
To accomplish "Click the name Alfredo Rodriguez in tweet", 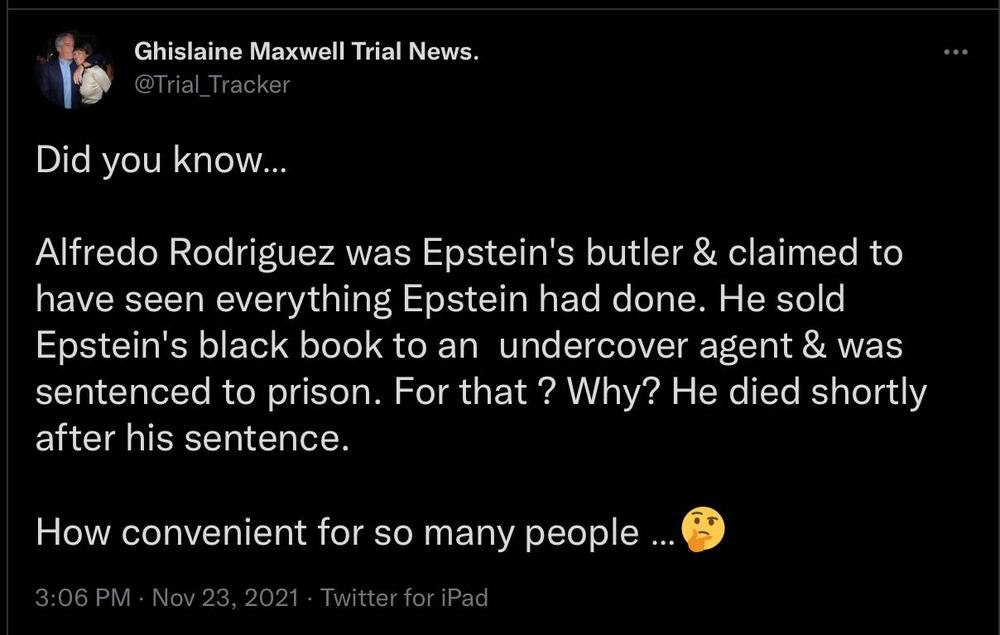I will point(187,253).
